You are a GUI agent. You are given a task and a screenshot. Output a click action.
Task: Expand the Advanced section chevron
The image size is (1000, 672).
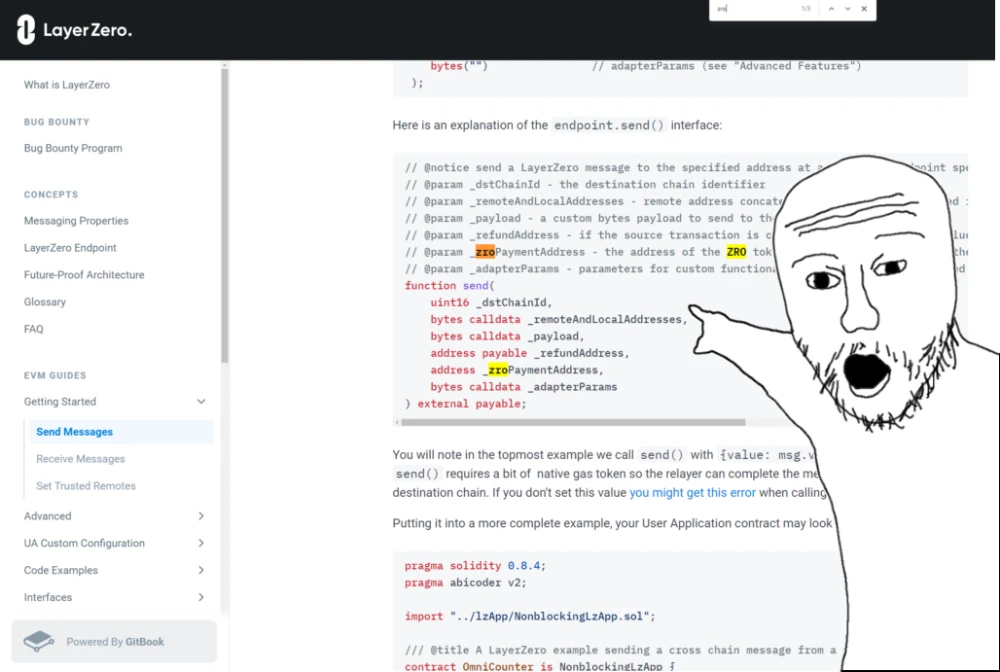pyautogui.click(x=201, y=516)
